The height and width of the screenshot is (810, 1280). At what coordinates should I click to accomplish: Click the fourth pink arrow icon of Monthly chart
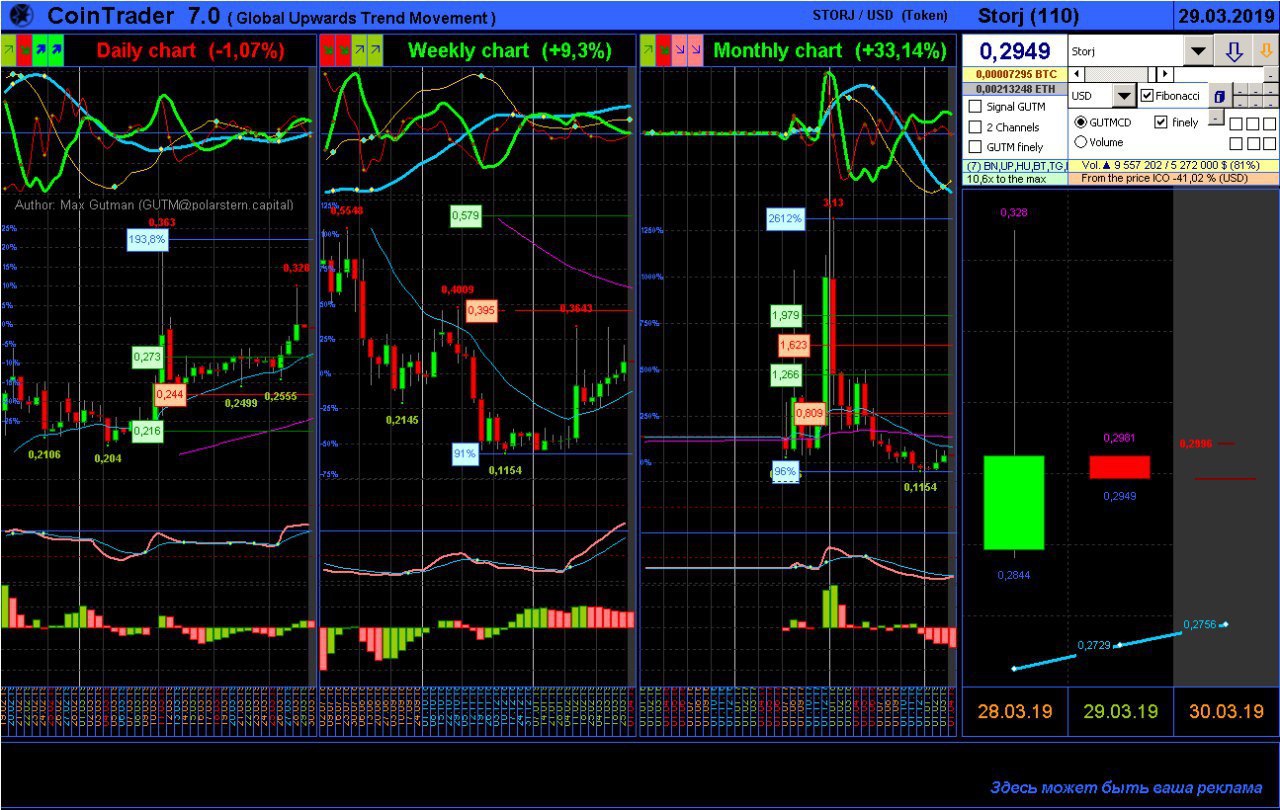(694, 51)
